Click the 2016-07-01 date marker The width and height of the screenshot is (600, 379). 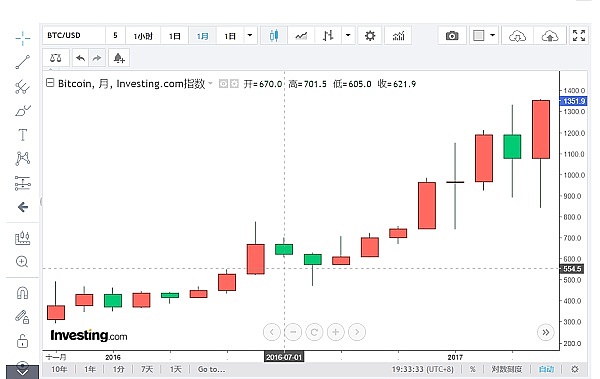[x=284, y=357]
